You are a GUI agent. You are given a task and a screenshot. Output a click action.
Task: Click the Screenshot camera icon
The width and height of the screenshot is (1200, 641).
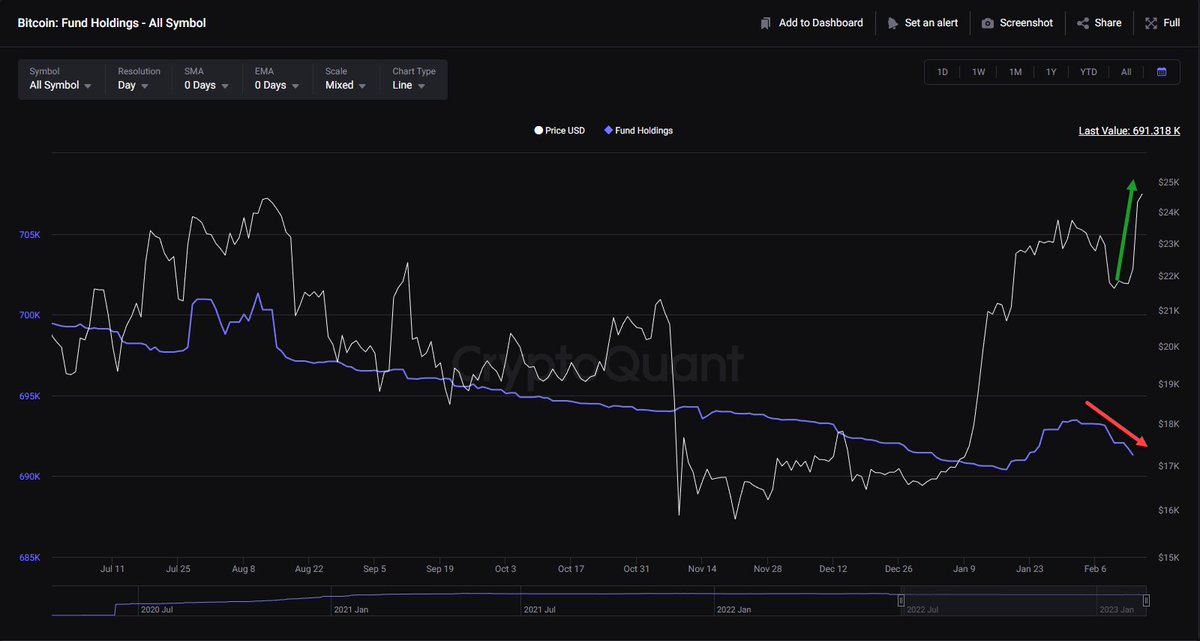988,23
